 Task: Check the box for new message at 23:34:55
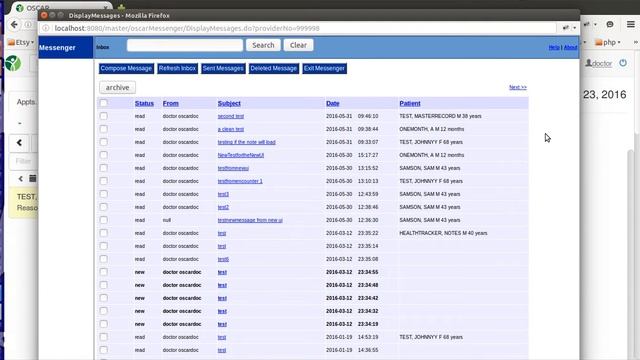tap(104, 272)
